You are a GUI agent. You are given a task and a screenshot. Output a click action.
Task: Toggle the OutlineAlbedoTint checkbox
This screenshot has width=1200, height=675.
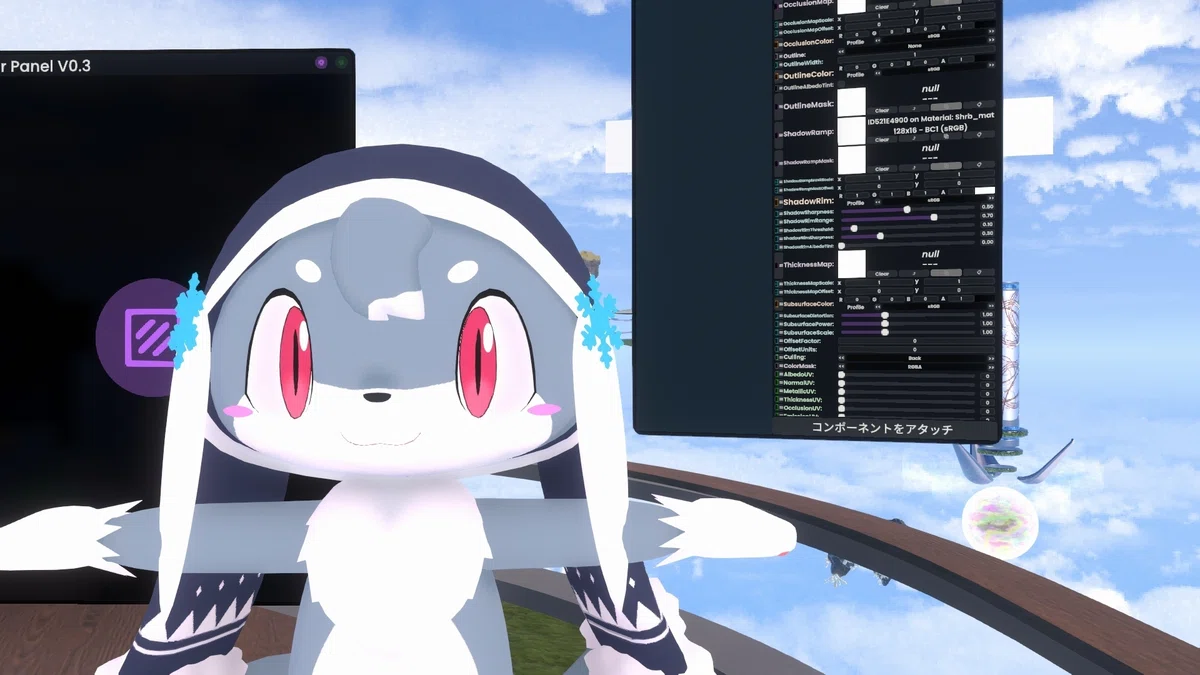pos(841,84)
